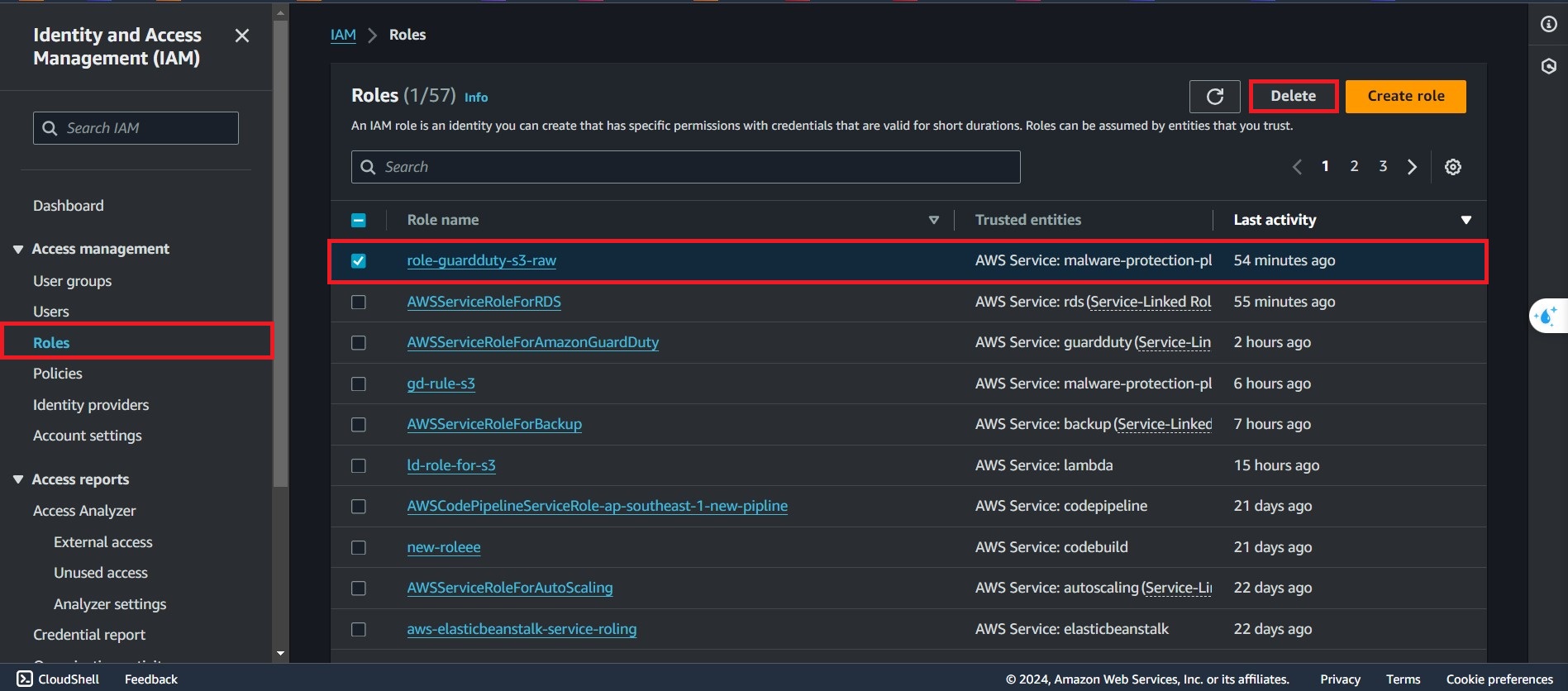Click the hexagon icon in right sidebar
Image resolution: width=1568 pixels, height=691 pixels.
point(1548,66)
